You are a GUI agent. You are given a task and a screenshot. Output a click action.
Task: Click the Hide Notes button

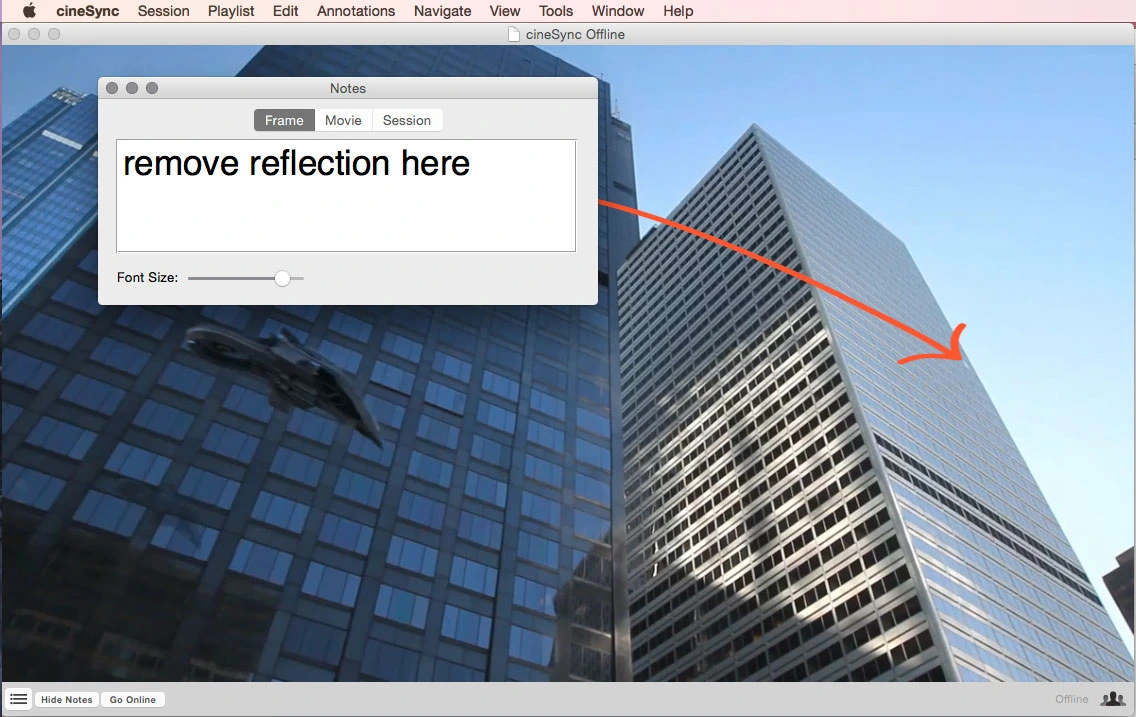point(67,700)
